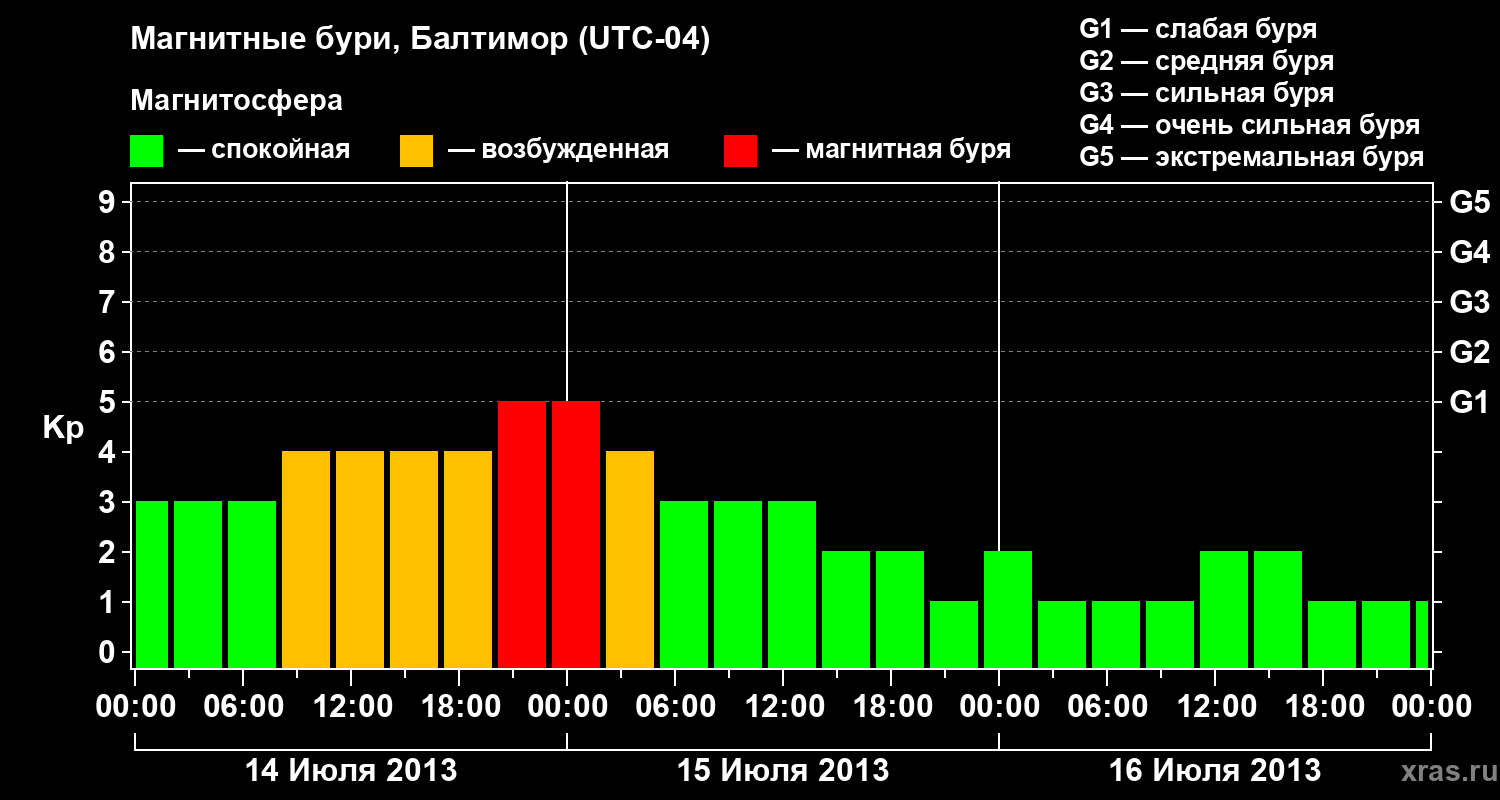The height and width of the screenshot is (800, 1500).
Task: Select legend line G5 — экстремальная буря
Action: [x=1252, y=157]
